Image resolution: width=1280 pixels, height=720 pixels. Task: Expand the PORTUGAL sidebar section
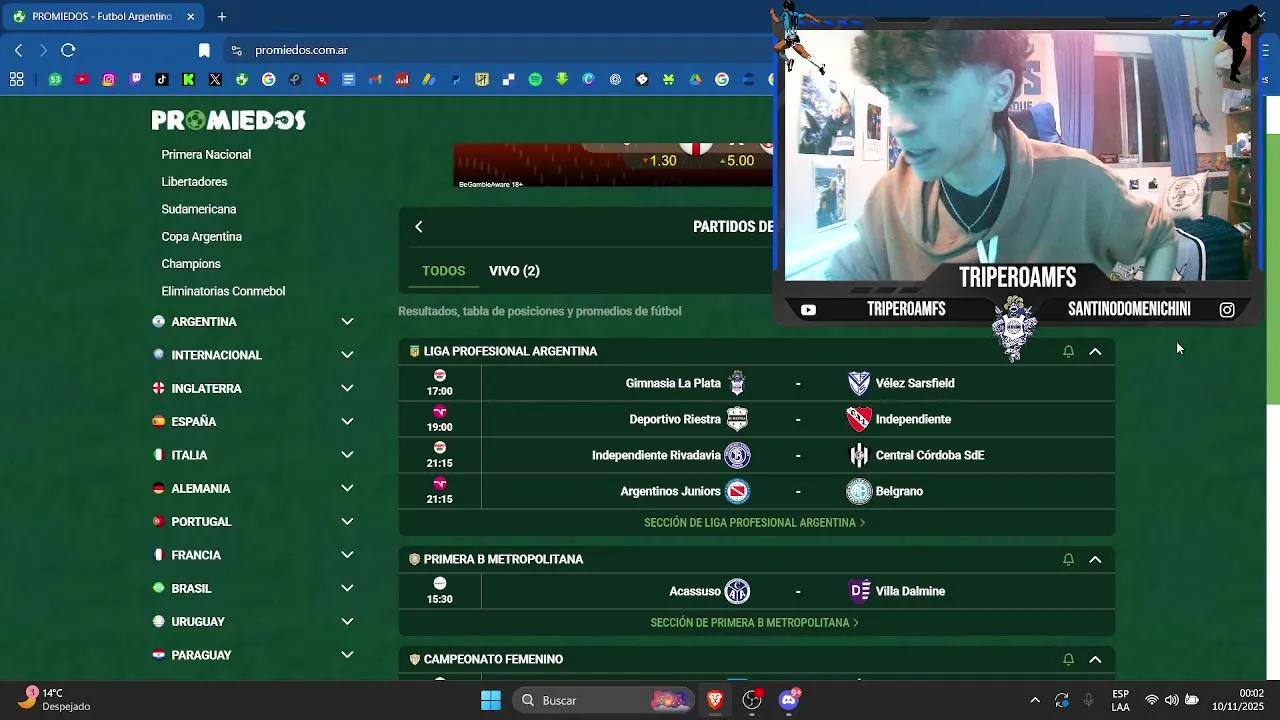click(347, 522)
